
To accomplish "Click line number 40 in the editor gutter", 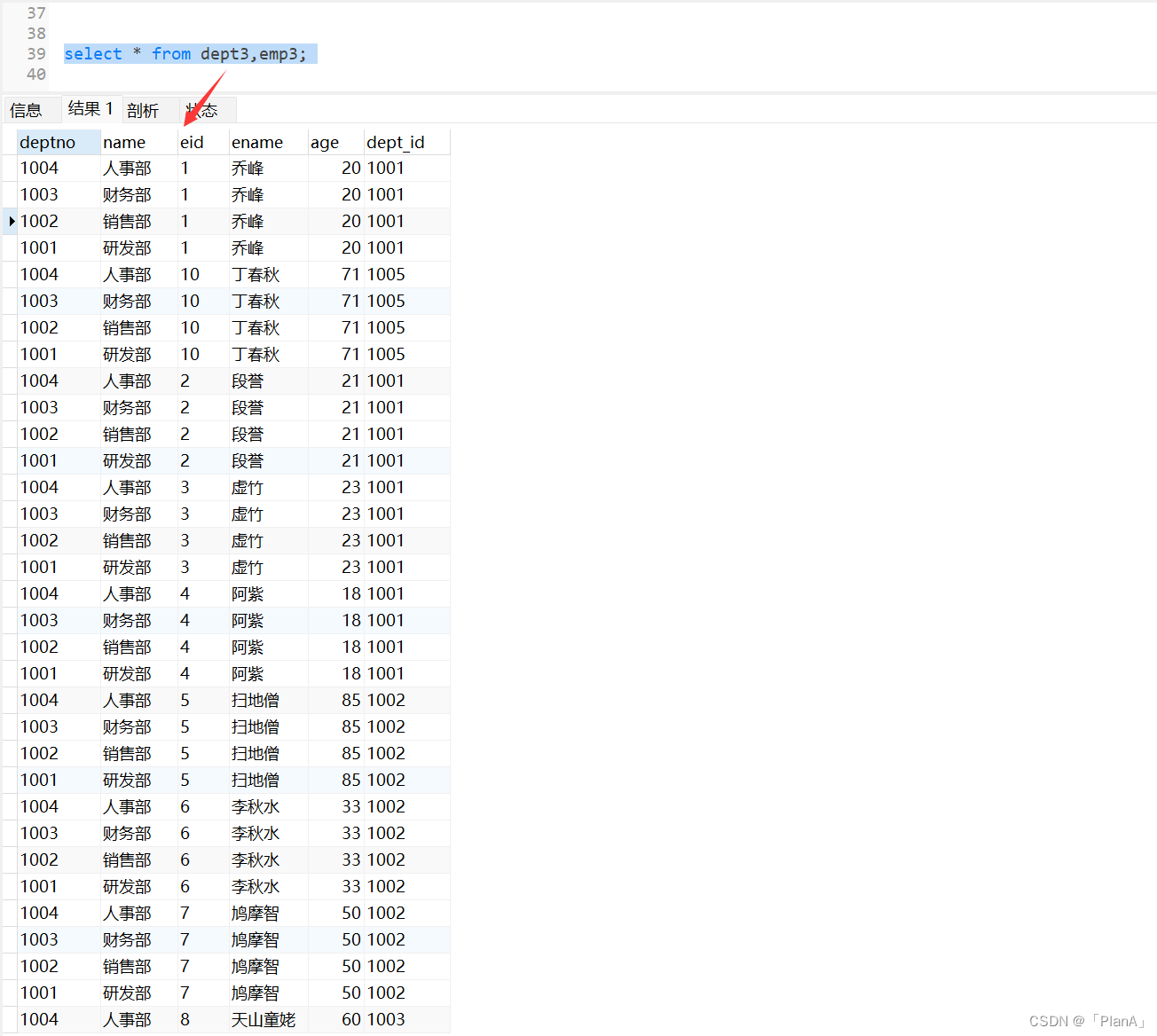I will (x=36, y=75).
